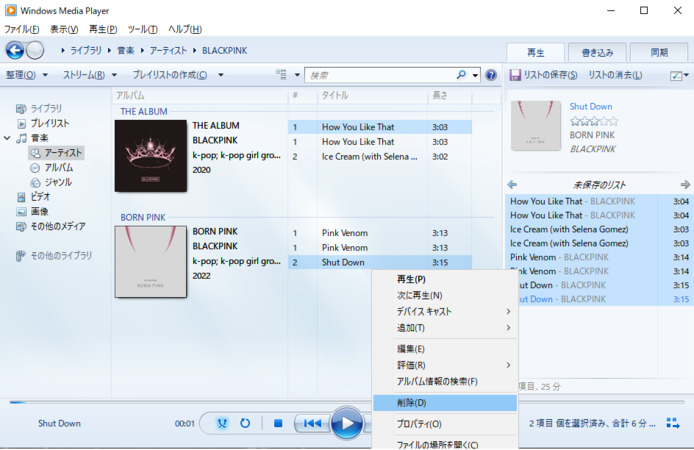This screenshot has height=450, width=694.
Task: Switch to Now Playing view icon
Action: tap(673, 423)
